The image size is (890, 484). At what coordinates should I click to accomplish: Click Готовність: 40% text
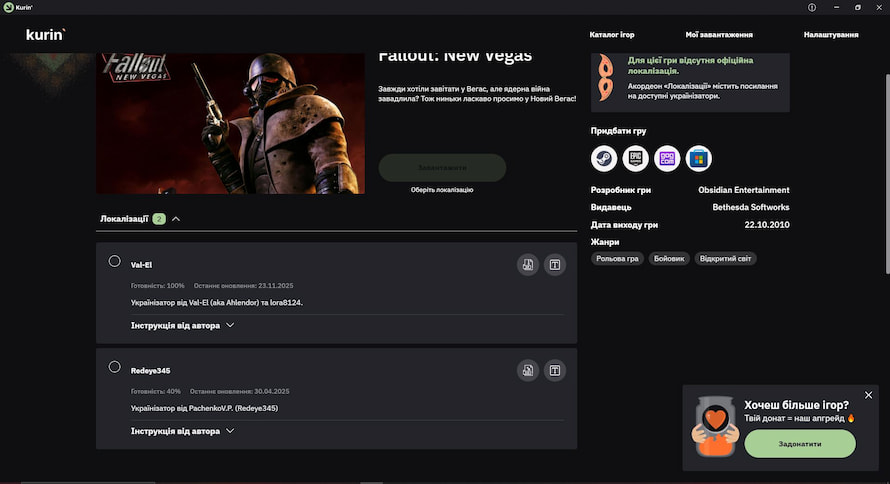(x=156, y=392)
